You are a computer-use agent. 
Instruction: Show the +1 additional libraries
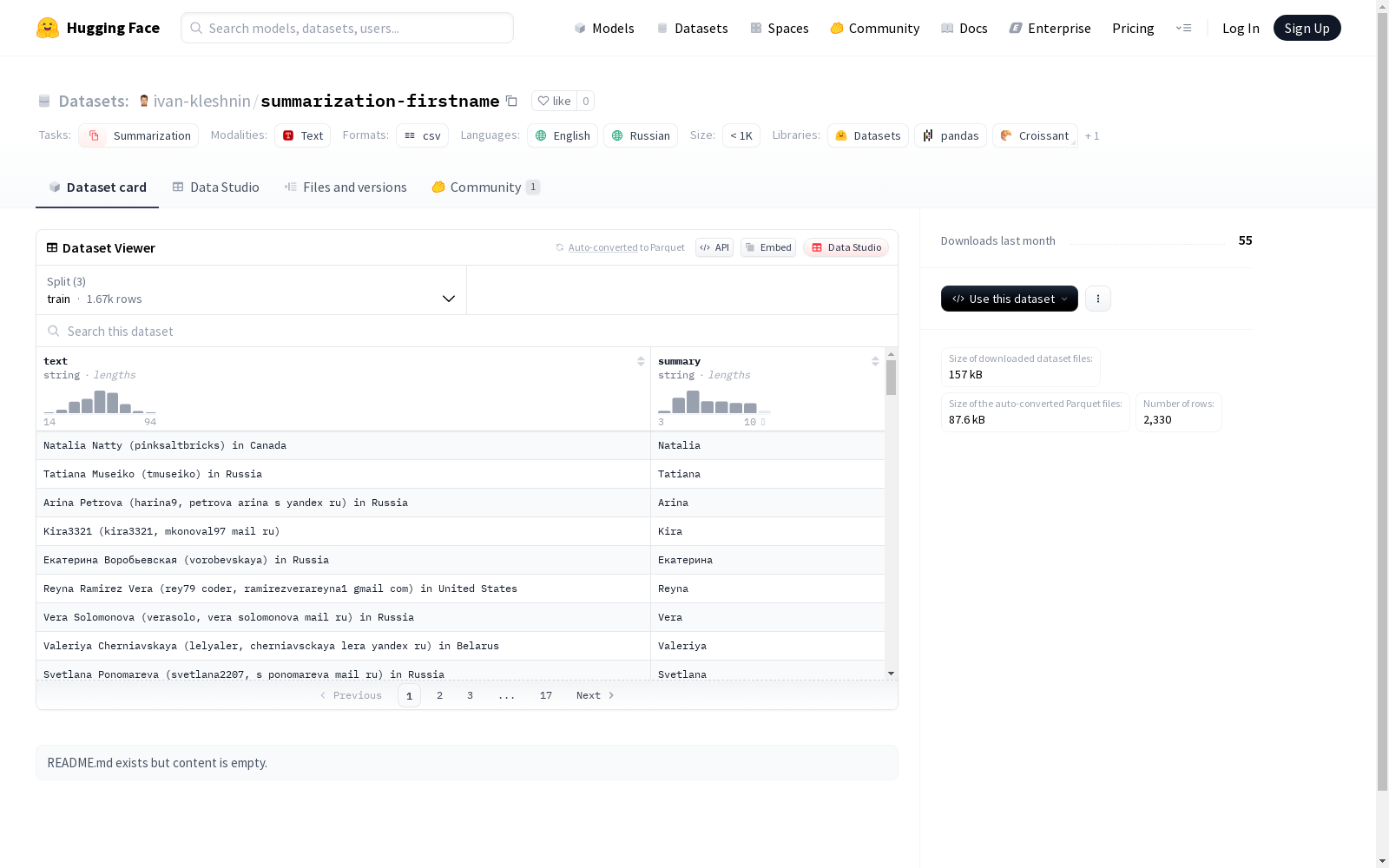(x=1092, y=135)
